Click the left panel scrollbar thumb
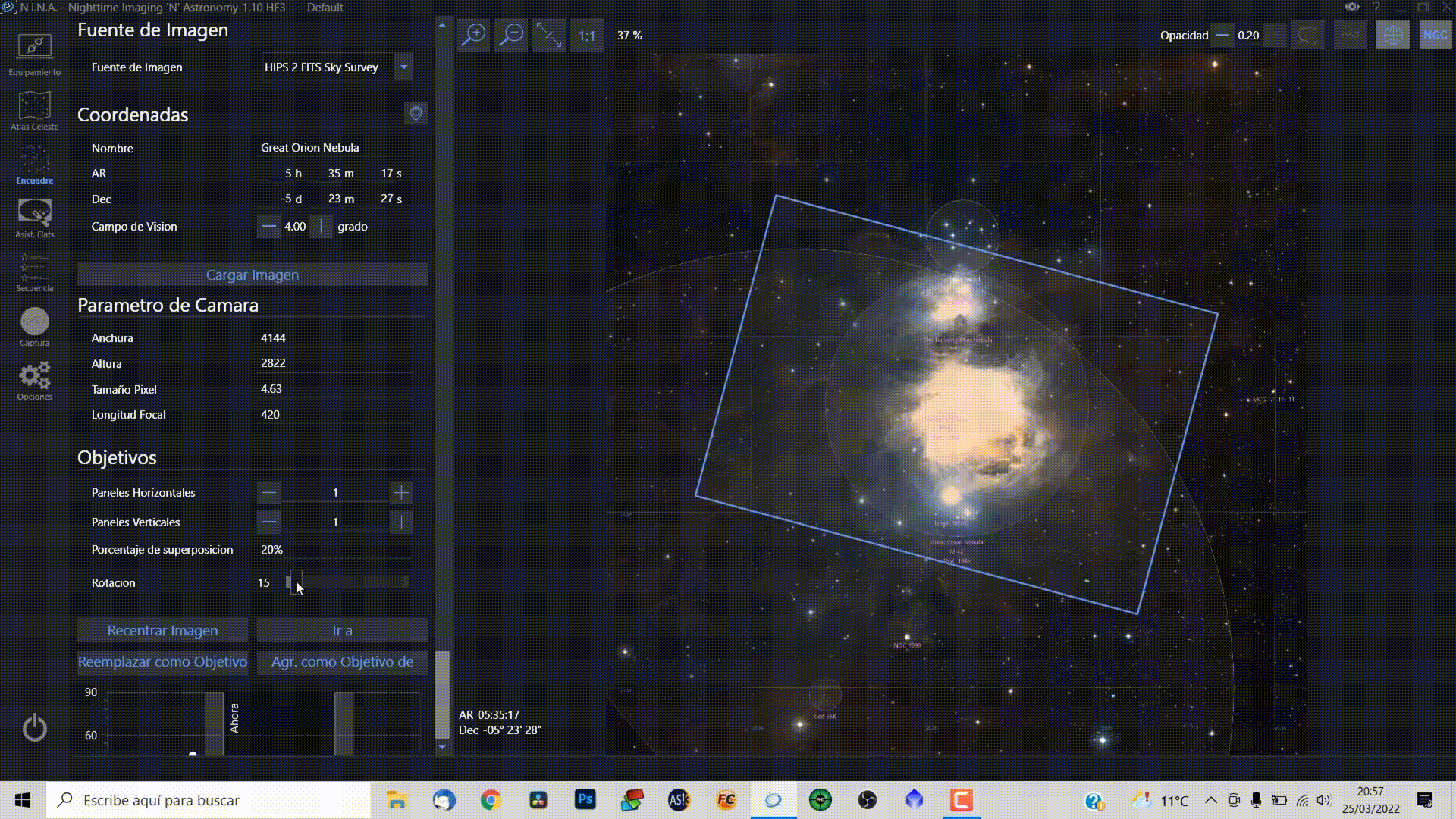This screenshot has width=1456, height=819. click(442, 695)
